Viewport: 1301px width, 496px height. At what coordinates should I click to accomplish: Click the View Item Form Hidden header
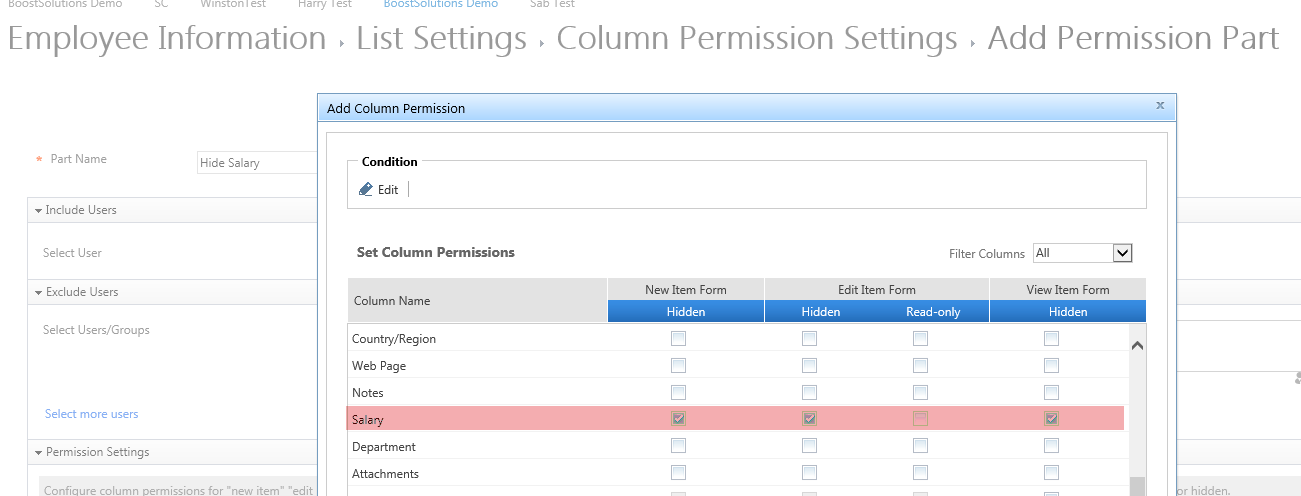pos(1068,312)
